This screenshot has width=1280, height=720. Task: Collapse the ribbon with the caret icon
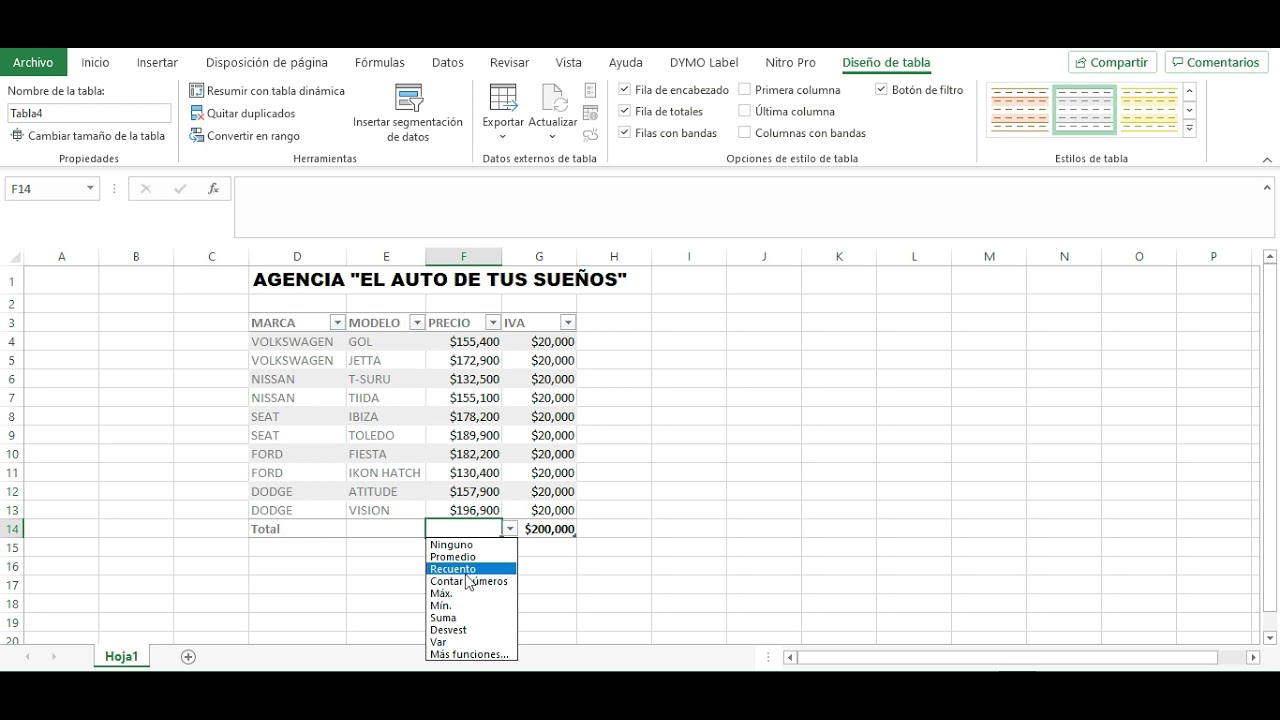pos(1267,160)
